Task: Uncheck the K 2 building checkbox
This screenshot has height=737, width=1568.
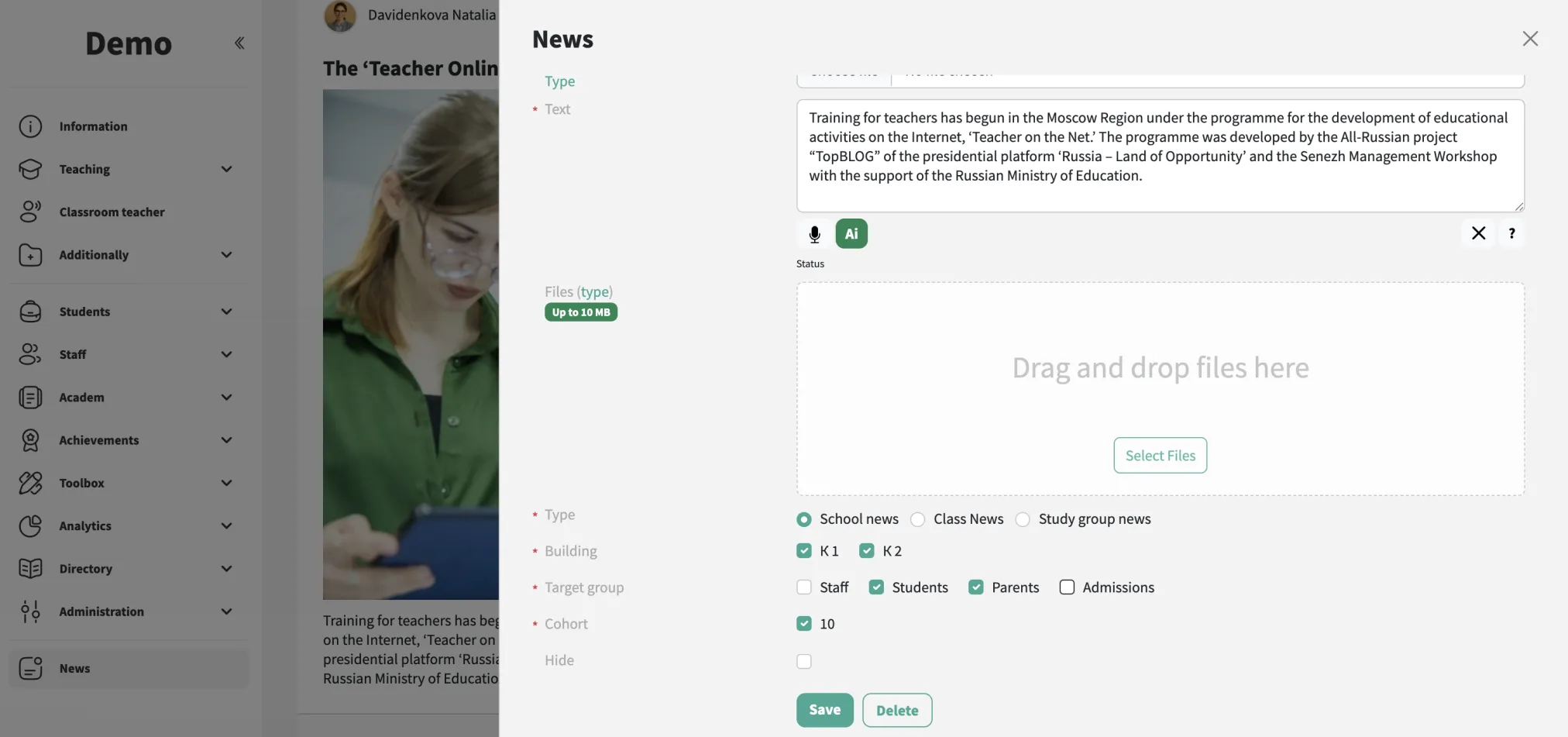Action: pos(867,551)
